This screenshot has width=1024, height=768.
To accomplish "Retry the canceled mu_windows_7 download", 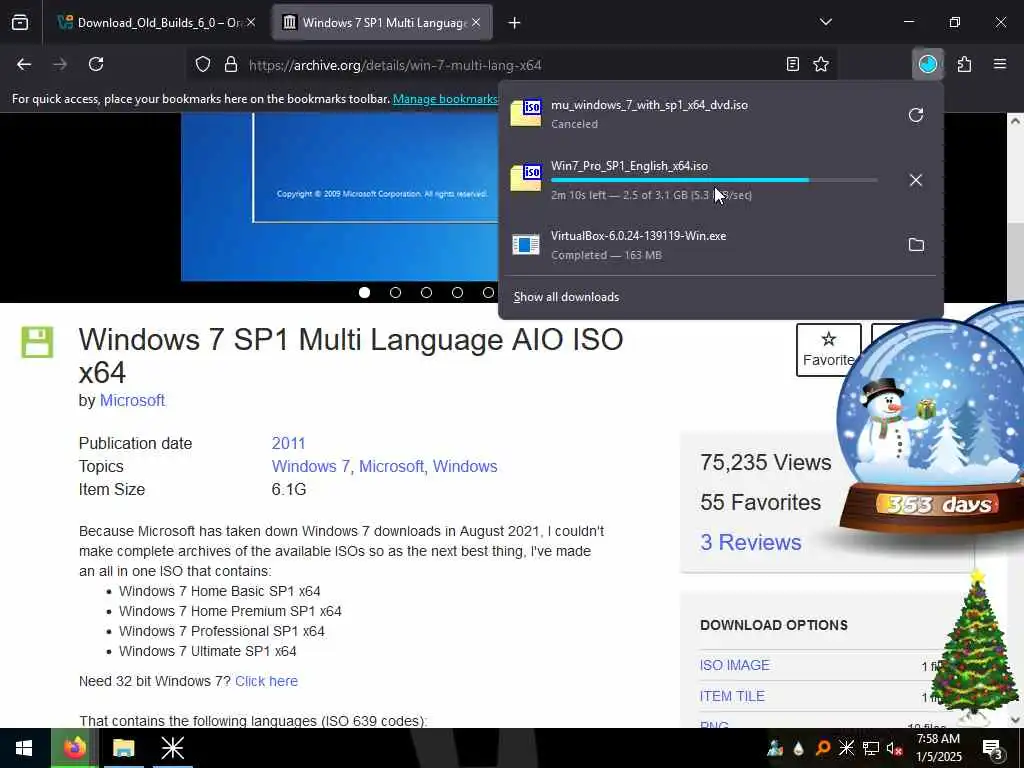I will coord(916,115).
